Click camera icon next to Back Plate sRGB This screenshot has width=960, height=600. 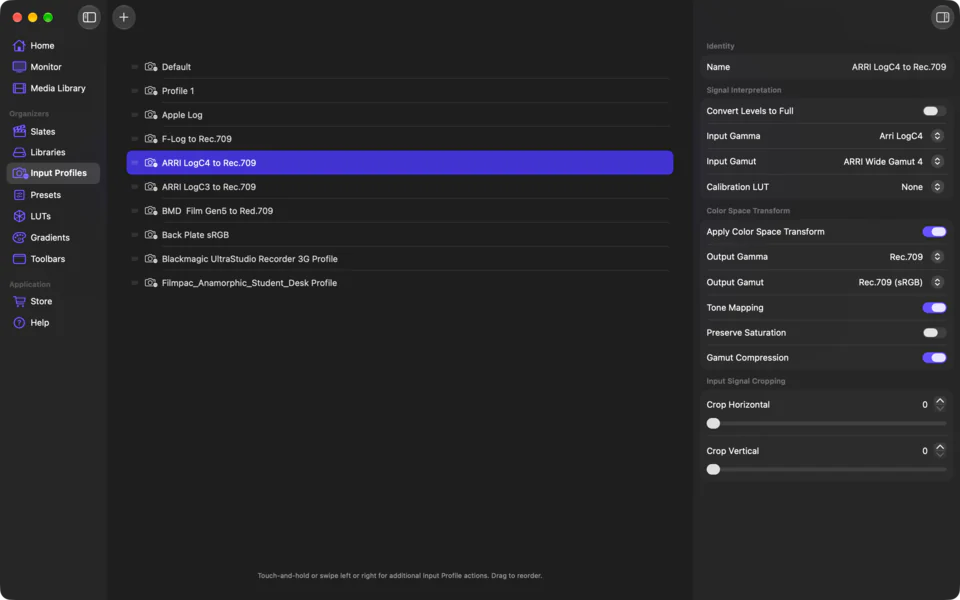pyautogui.click(x=151, y=234)
